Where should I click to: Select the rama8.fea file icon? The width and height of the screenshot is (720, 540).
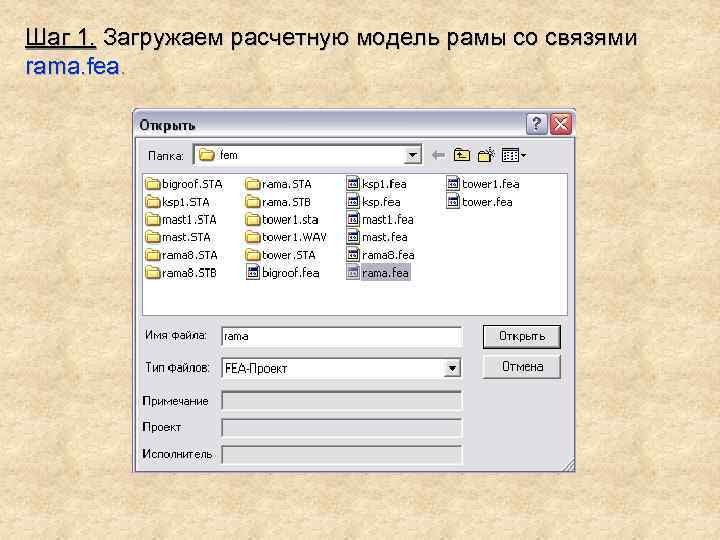click(353, 254)
